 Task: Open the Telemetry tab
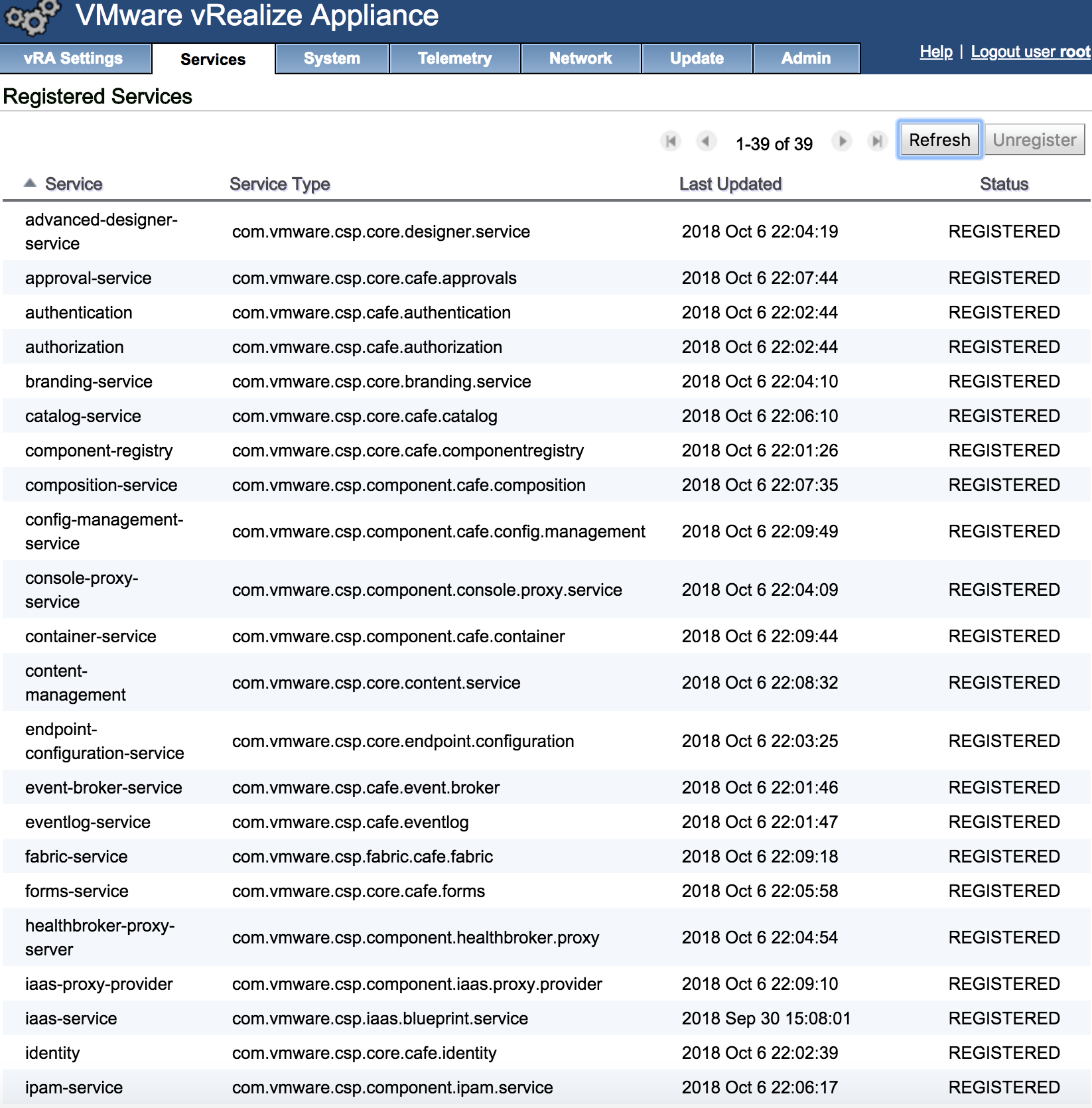454,58
